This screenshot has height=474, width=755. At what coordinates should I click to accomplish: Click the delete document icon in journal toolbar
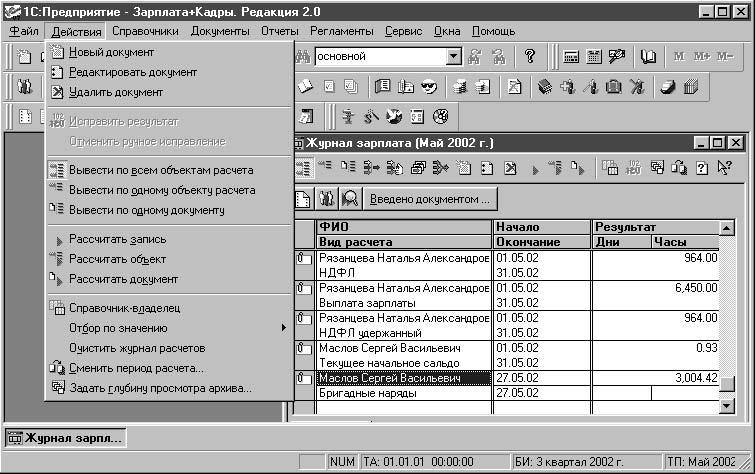point(510,168)
